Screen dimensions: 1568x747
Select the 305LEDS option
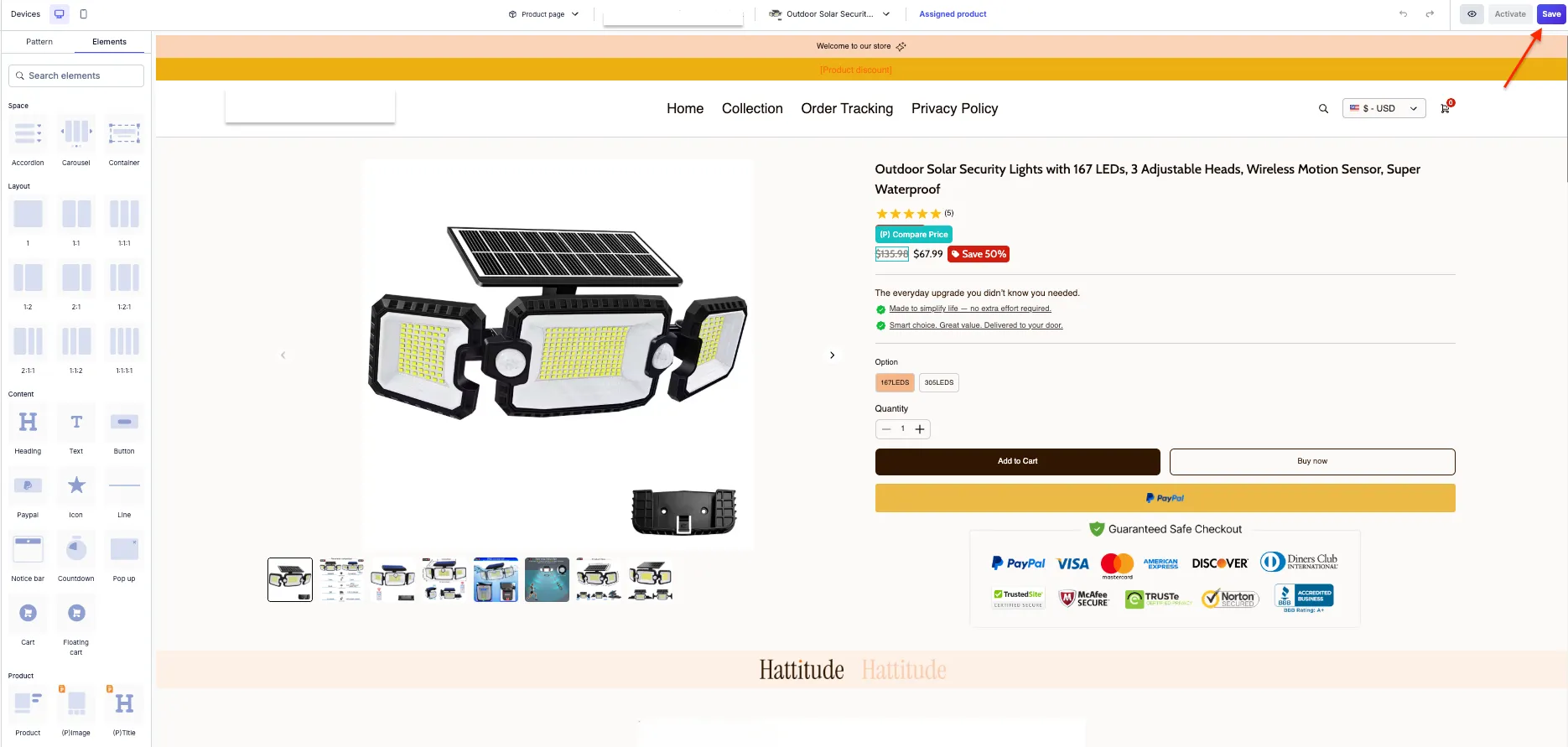(x=939, y=382)
